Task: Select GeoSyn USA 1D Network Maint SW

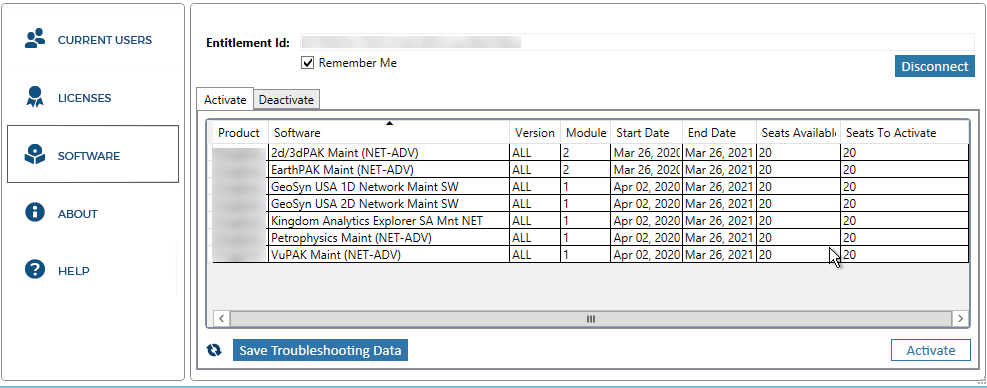Action: click(590, 186)
